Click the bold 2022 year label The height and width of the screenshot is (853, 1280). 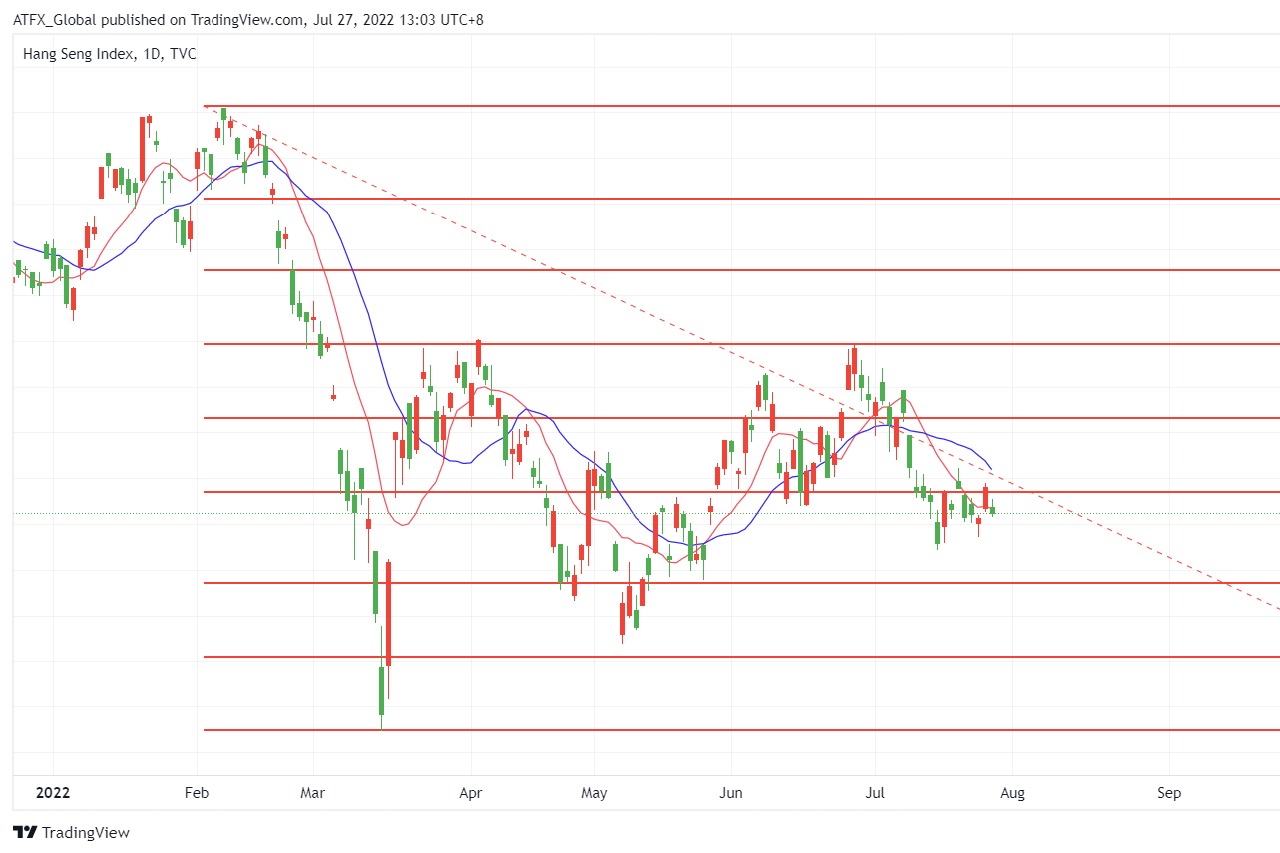52,793
